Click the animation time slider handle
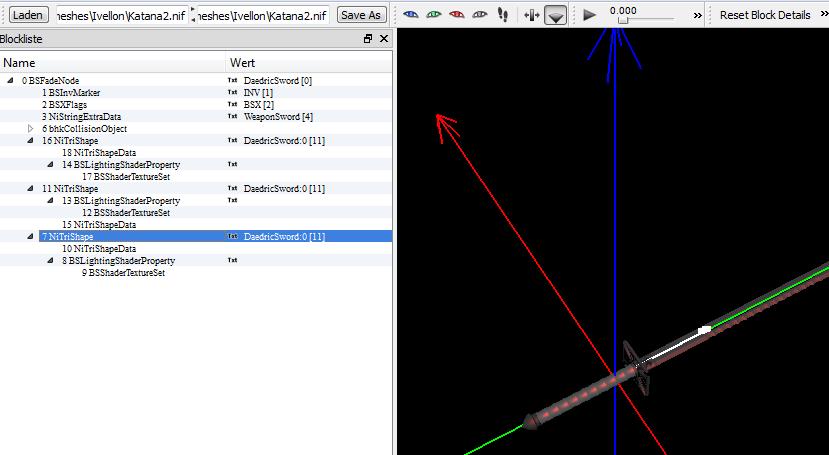This screenshot has height=455, width=829. [x=623, y=20]
